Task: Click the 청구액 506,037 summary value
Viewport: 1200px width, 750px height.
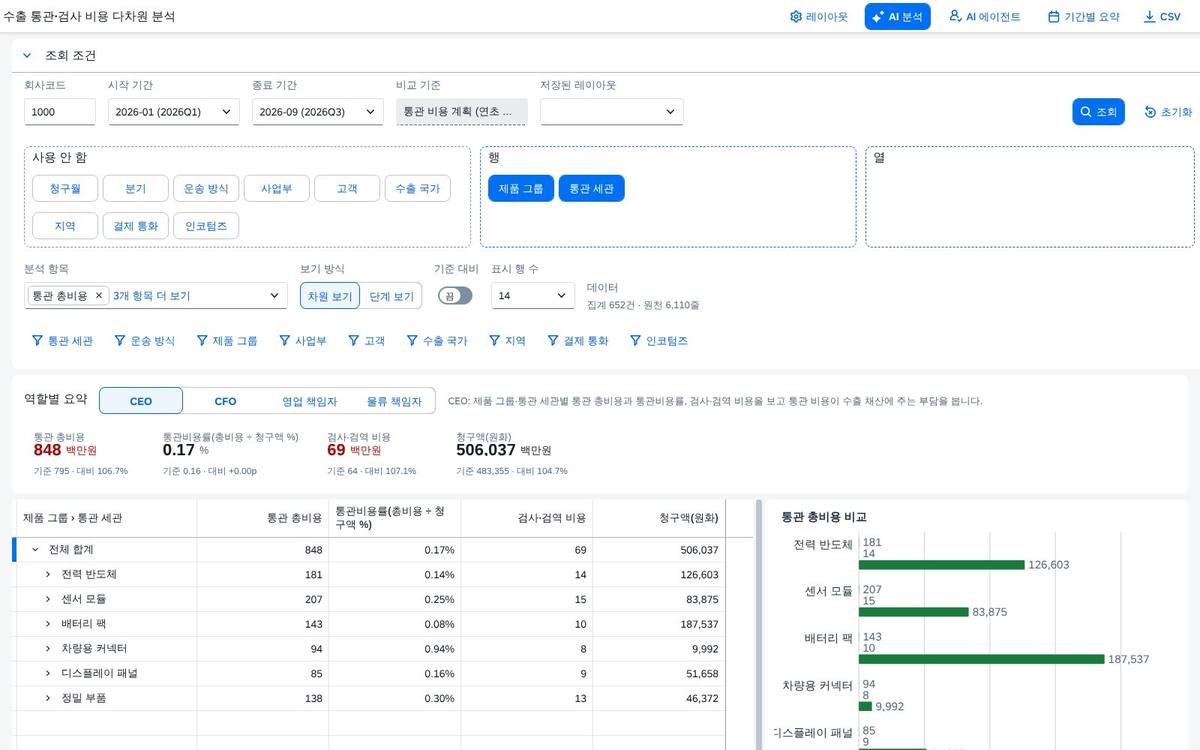Action: click(x=486, y=449)
